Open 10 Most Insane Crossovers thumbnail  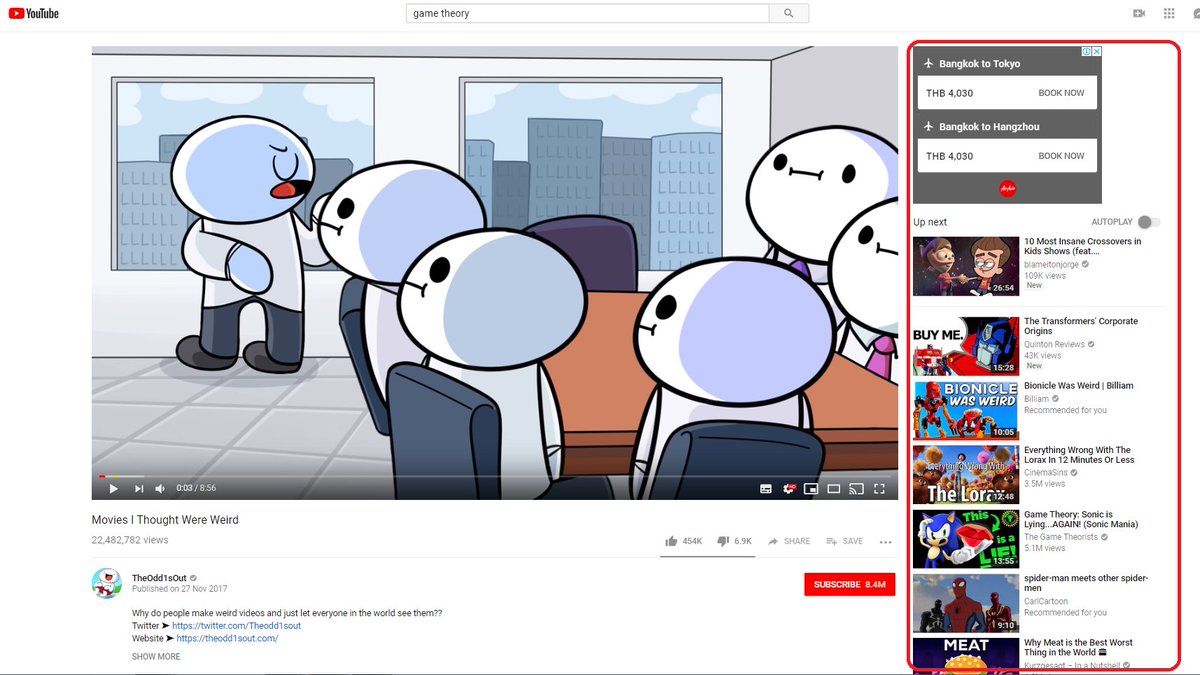click(966, 266)
